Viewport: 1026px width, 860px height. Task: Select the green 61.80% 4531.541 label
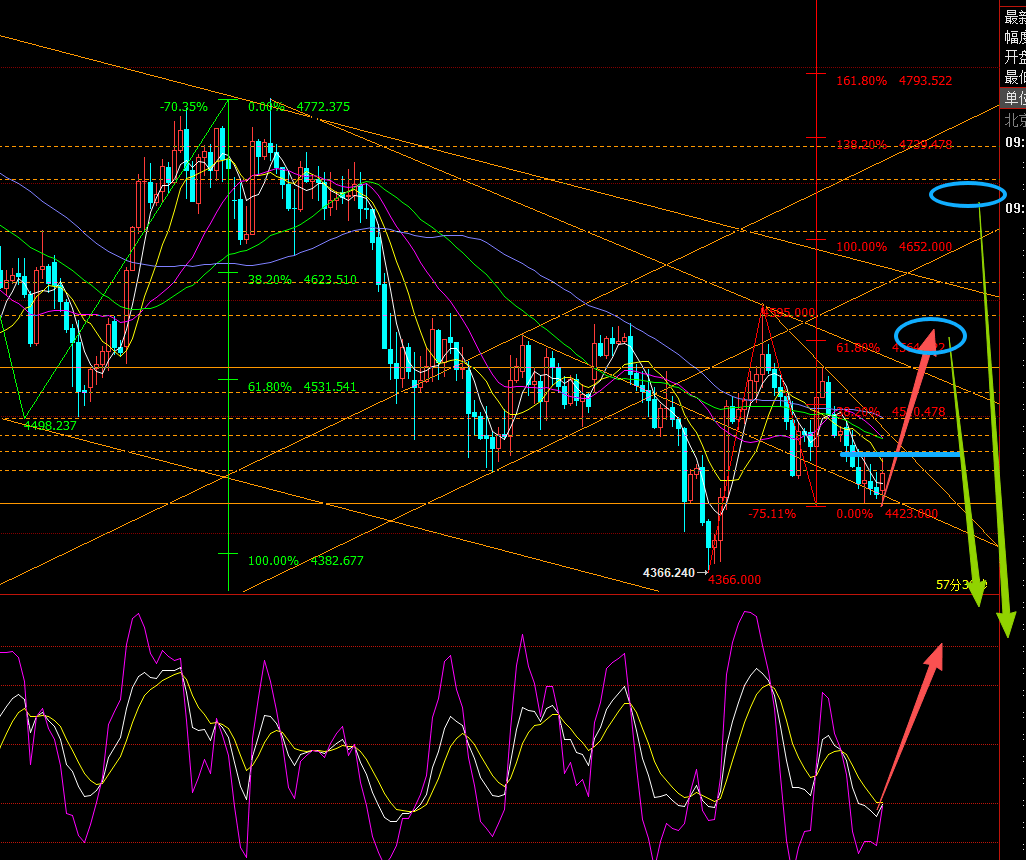[x=302, y=387]
